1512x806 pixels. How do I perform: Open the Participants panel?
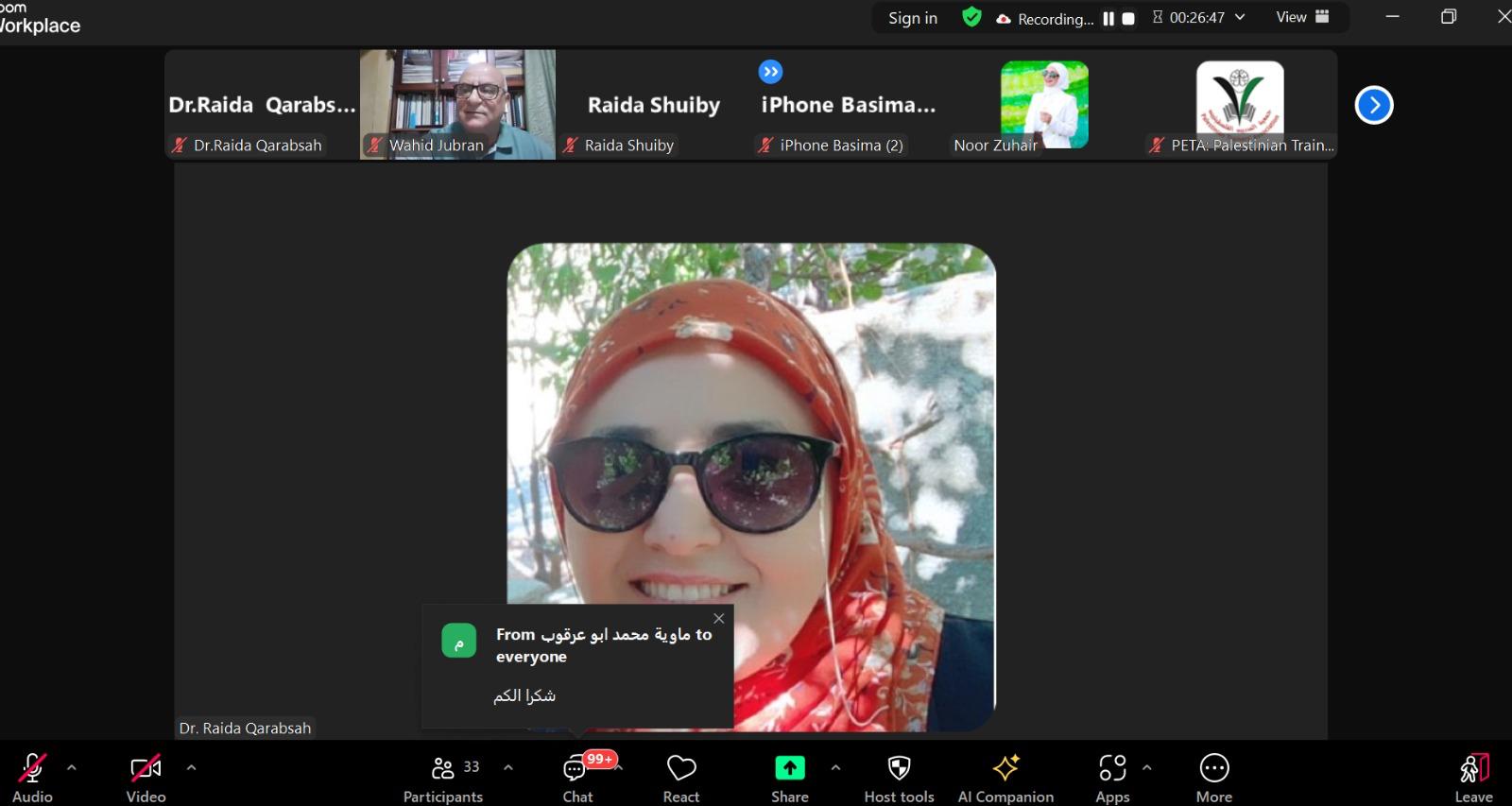[x=443, y=778]
